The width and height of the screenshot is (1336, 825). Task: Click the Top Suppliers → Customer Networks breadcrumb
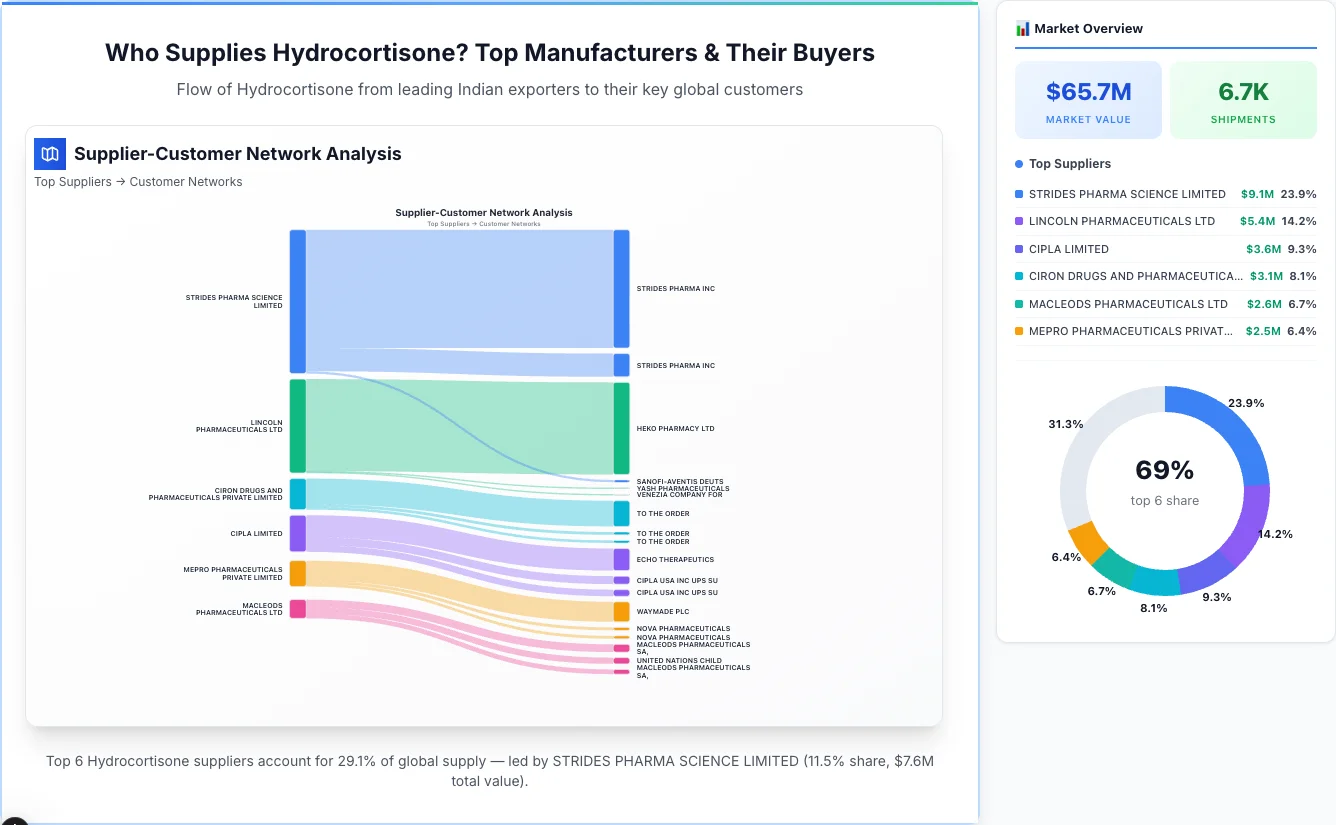(x=138, y=181)
